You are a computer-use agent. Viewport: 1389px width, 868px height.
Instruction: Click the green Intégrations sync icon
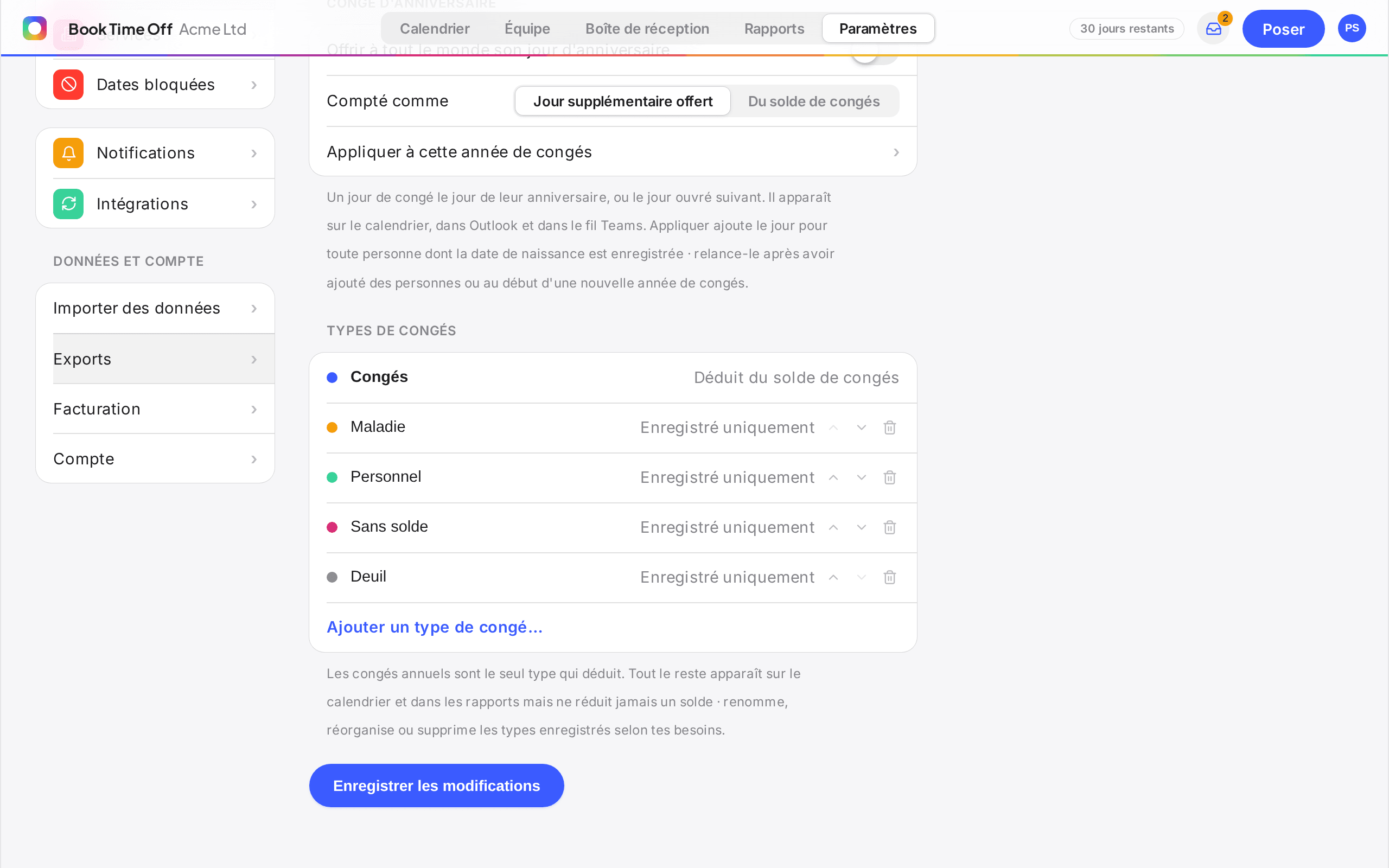coord(68,204)
